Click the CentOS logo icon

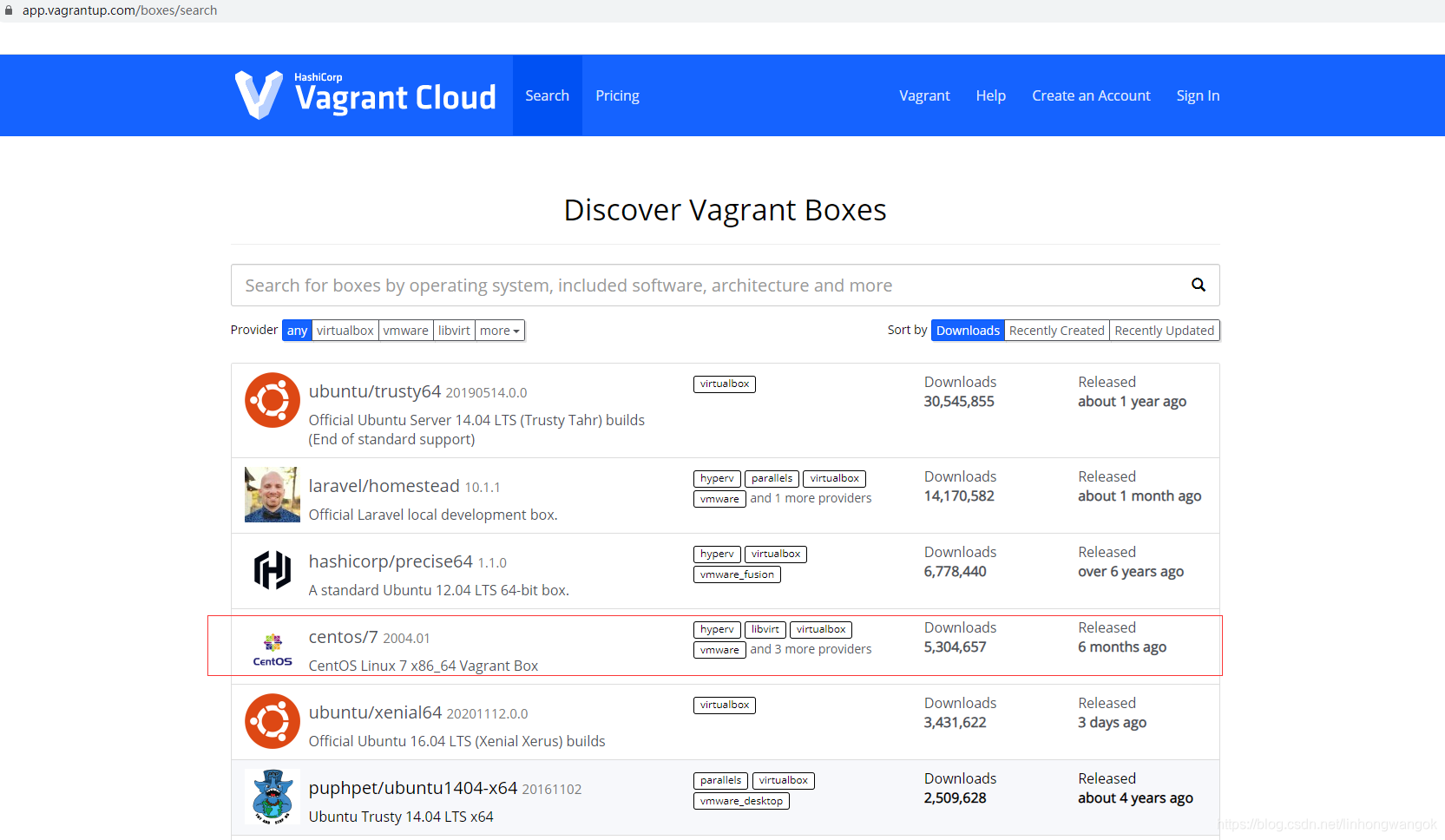point(273,650)
